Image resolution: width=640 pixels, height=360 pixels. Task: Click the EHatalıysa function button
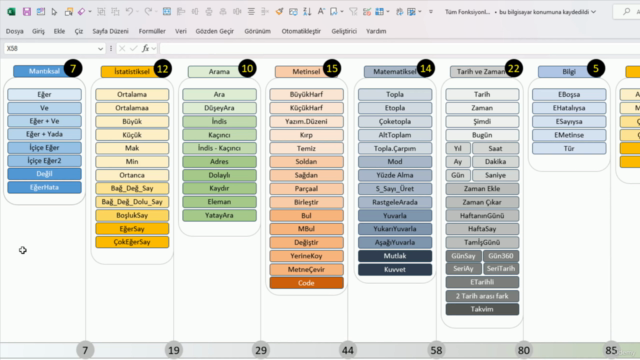coord(569,108)
